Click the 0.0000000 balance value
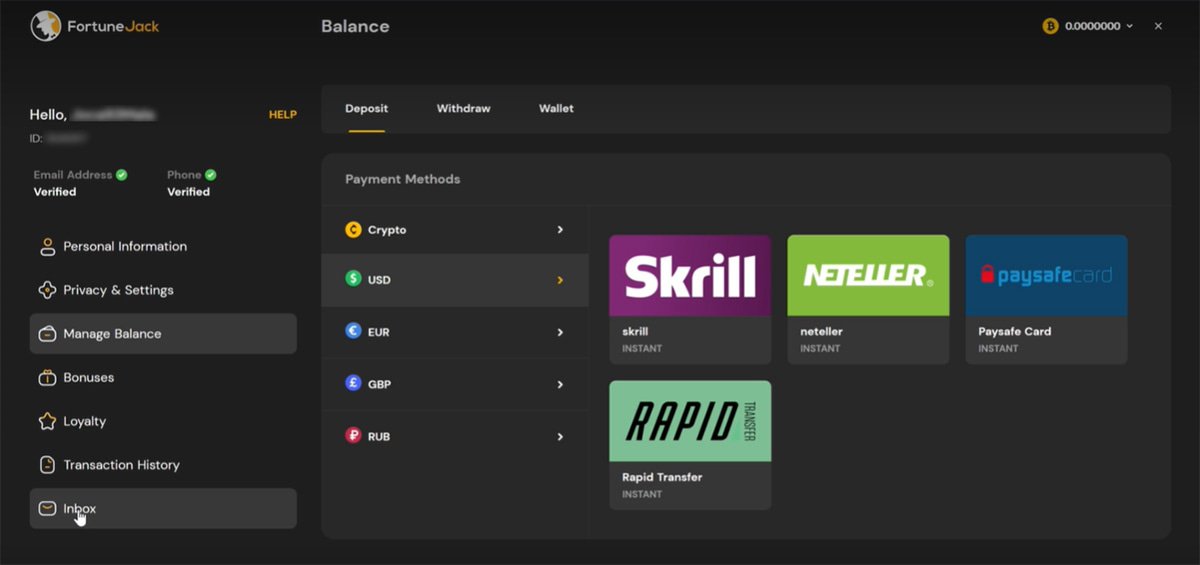 [x=1093, y=26]
